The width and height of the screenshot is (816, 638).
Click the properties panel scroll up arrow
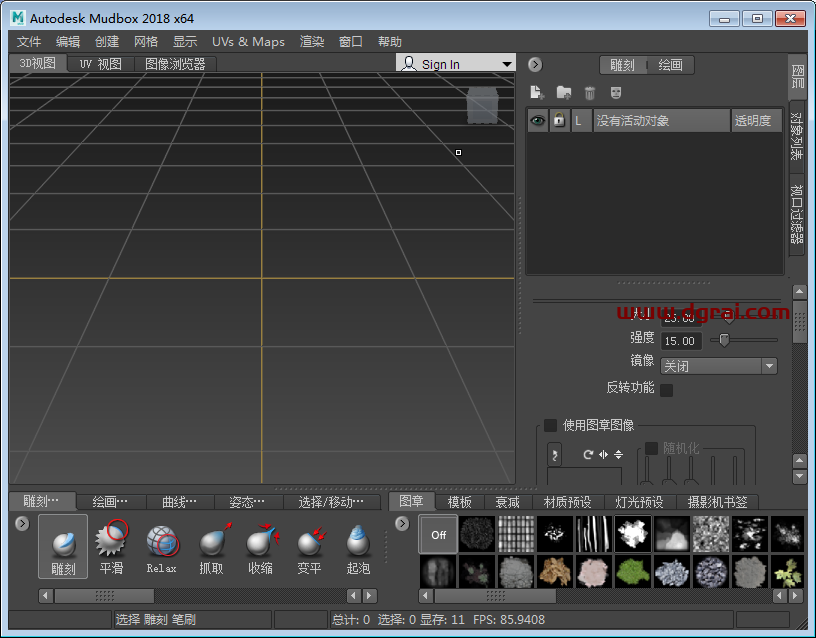tap(799, 292)
